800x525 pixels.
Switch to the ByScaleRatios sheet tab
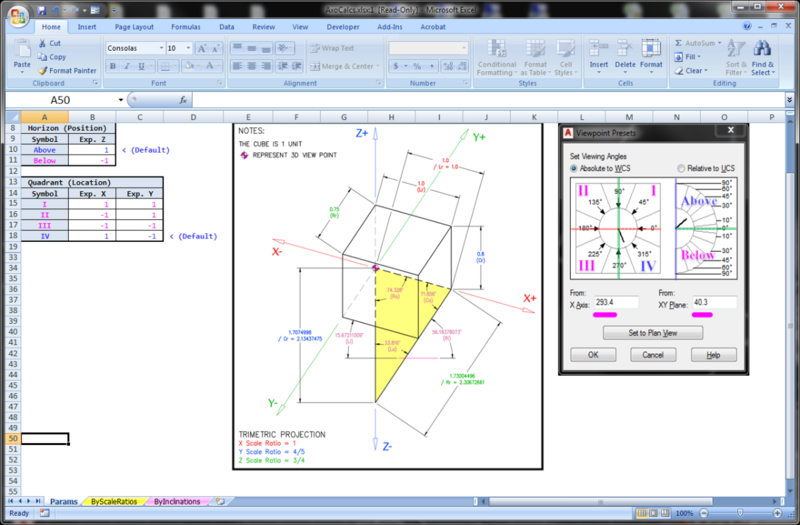tap(111, 501)
